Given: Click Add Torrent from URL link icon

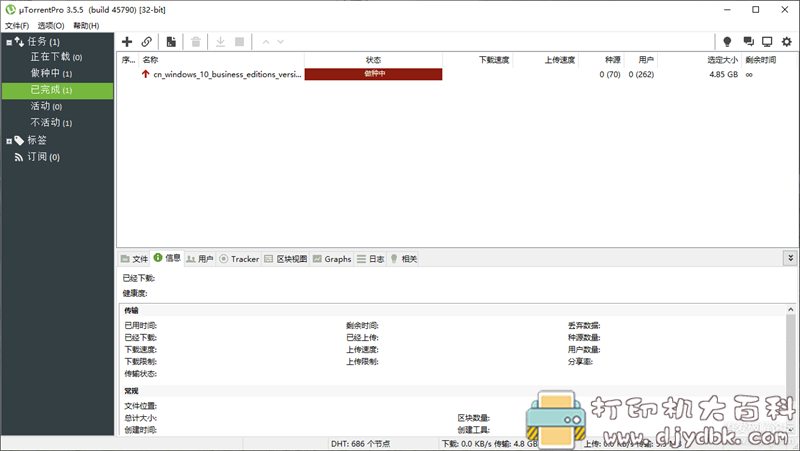Looking at the screenshot, I should coord(146,42).
